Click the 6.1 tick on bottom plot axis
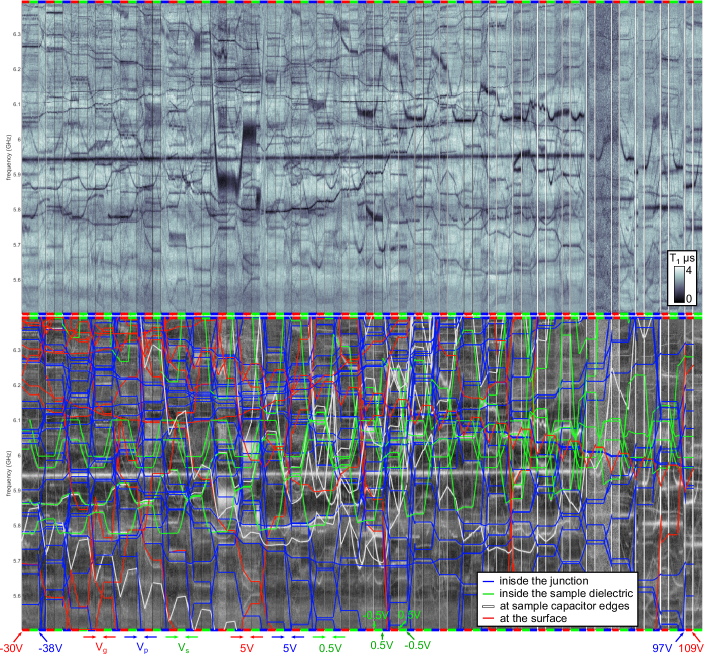 pyautogui.click(x=17, y=420)
